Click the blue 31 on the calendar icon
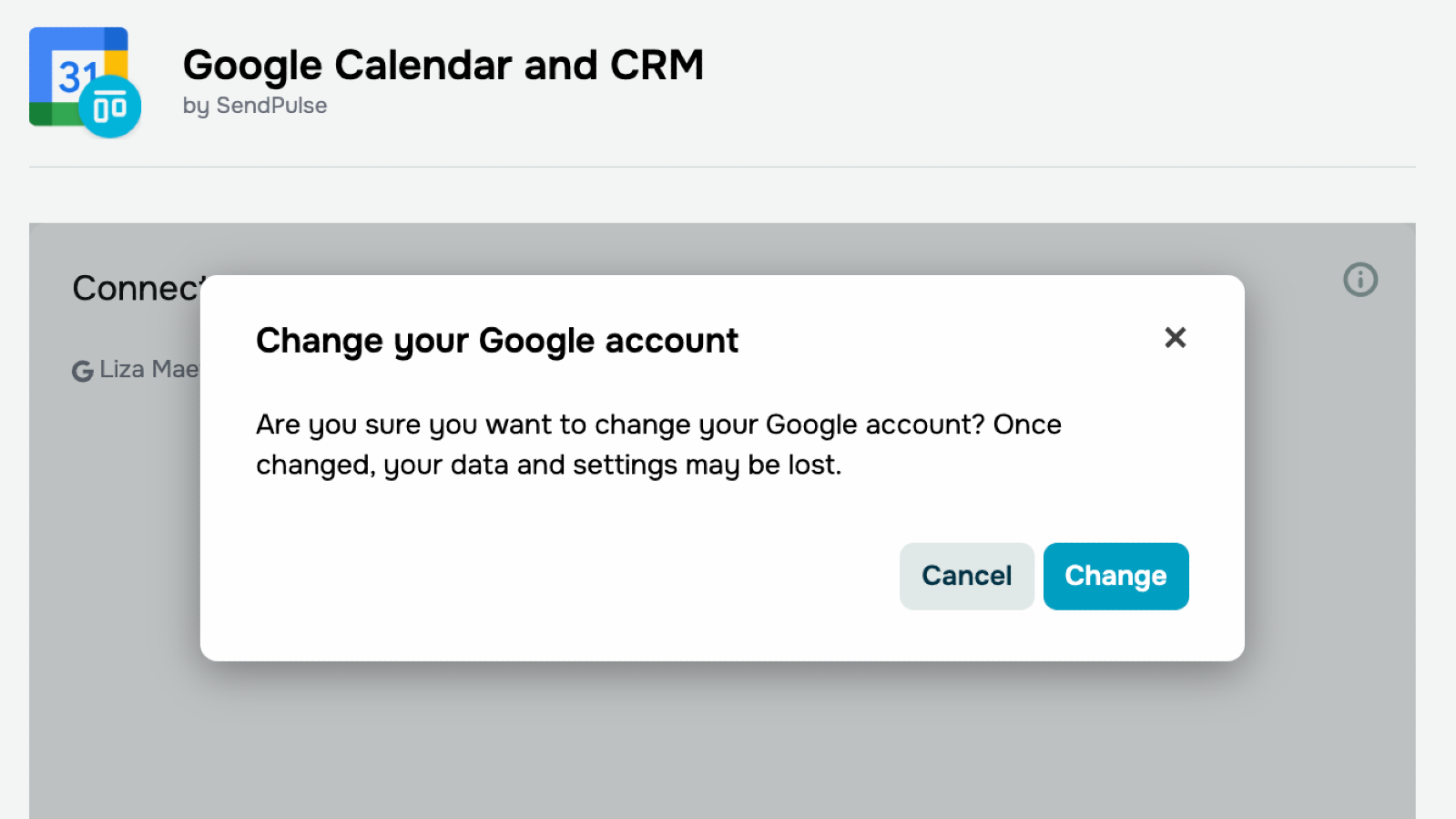 76,77
